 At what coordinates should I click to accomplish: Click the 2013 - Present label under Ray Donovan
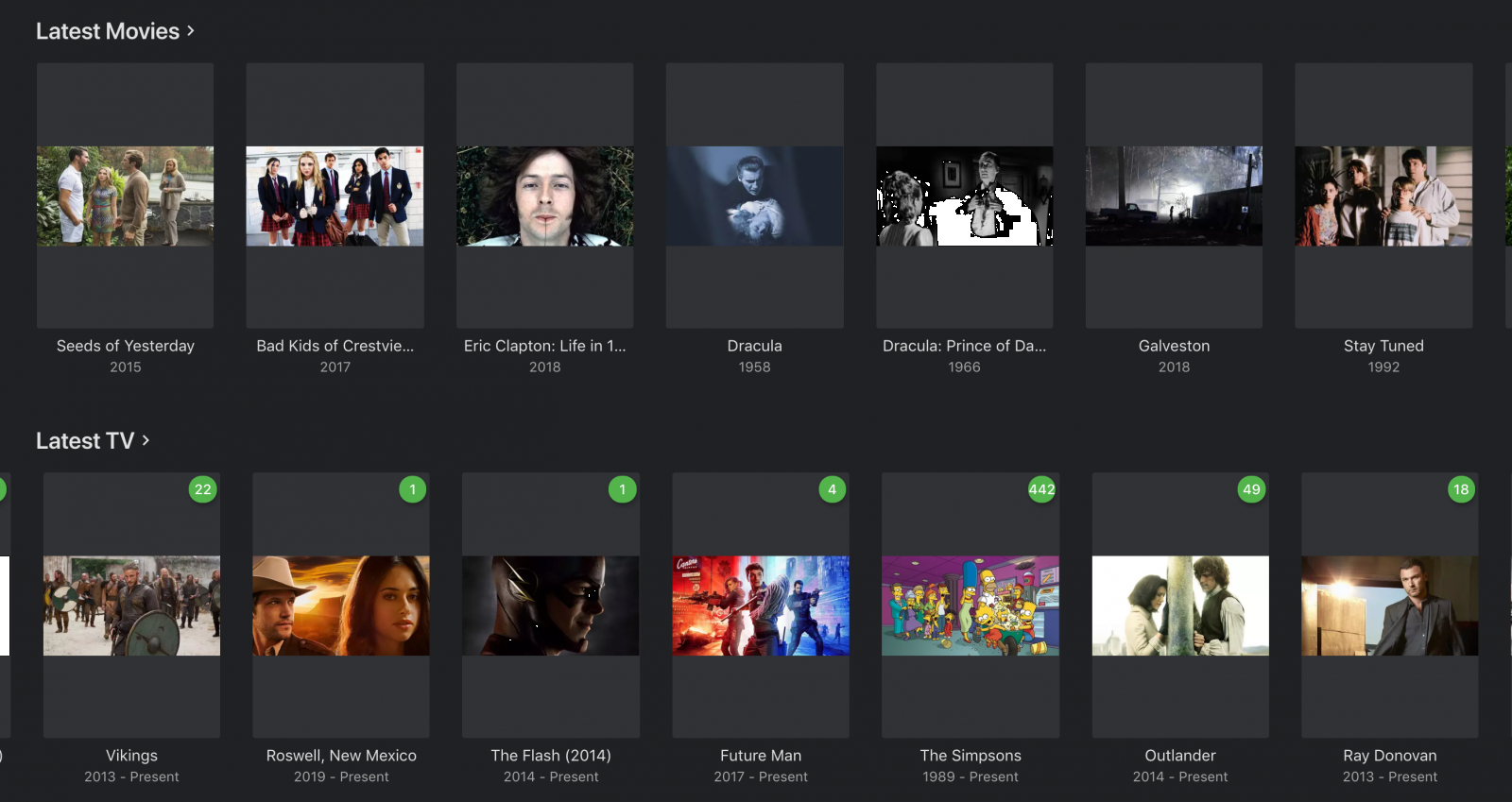click(1390, 777)
